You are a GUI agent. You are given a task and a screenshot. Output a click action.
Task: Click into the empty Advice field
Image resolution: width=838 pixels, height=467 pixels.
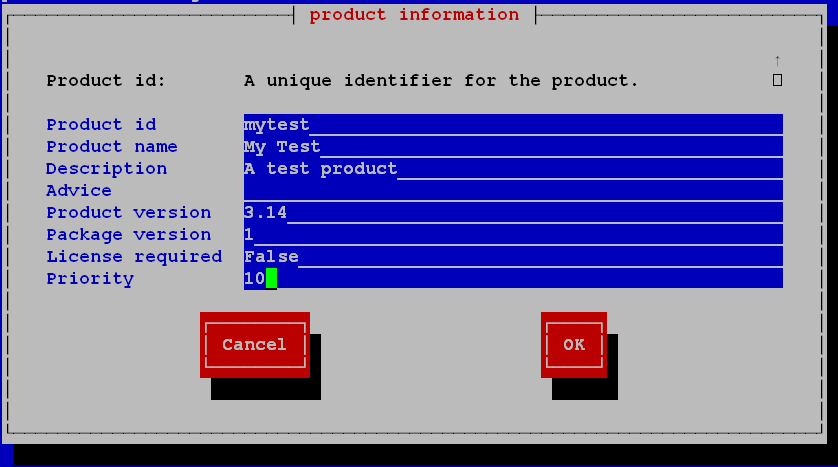(513, 190)
